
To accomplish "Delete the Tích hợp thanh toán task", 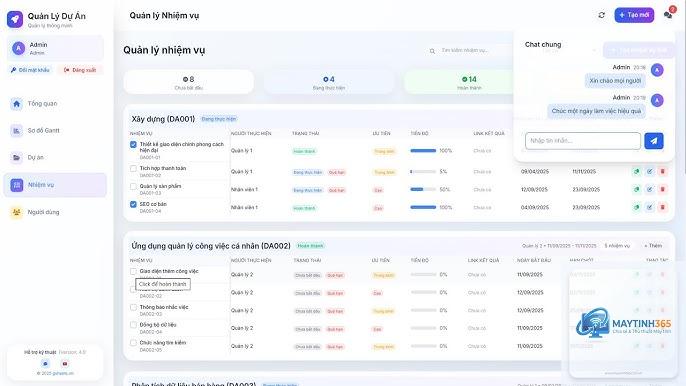I will click(663, 172).
